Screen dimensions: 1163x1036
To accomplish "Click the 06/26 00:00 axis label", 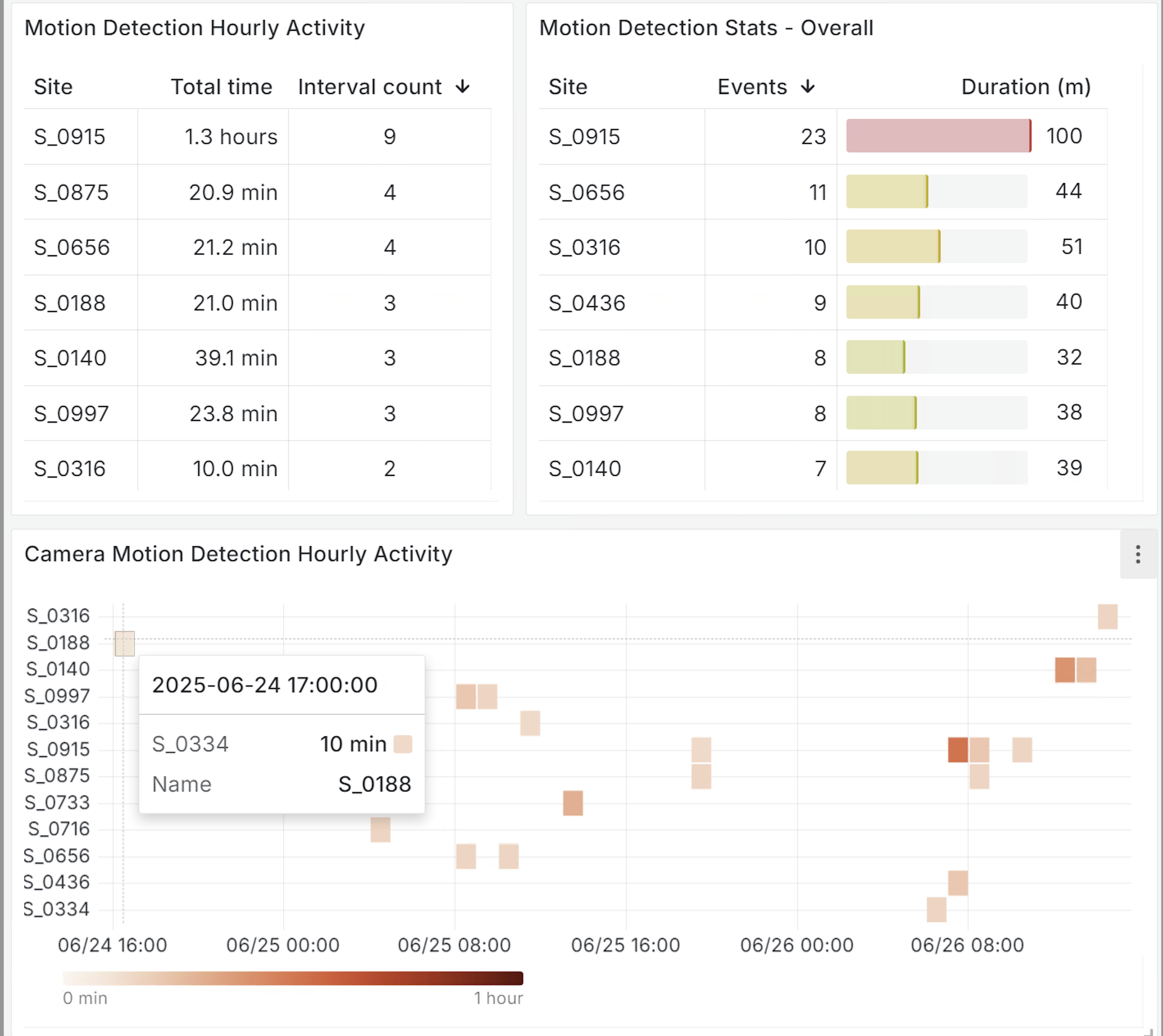I will click(x=797, y=945).
